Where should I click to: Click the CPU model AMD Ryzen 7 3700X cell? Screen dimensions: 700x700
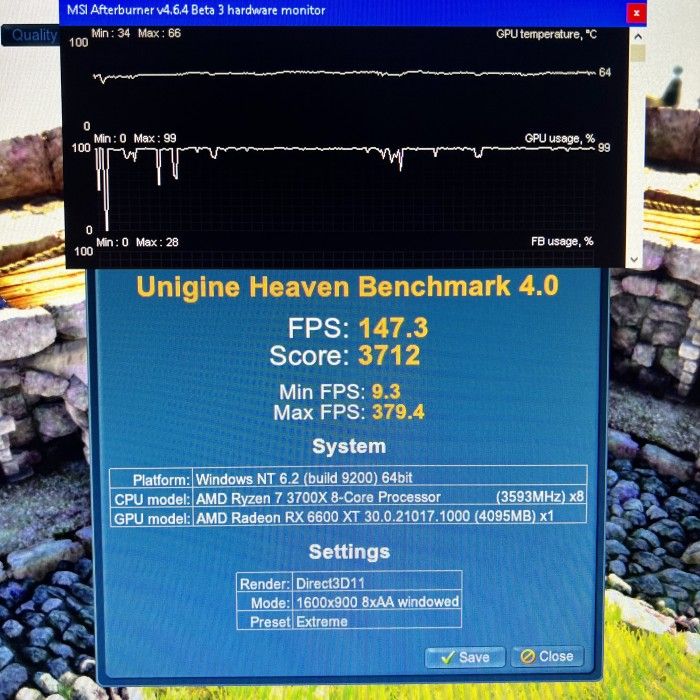coord(390,497)
